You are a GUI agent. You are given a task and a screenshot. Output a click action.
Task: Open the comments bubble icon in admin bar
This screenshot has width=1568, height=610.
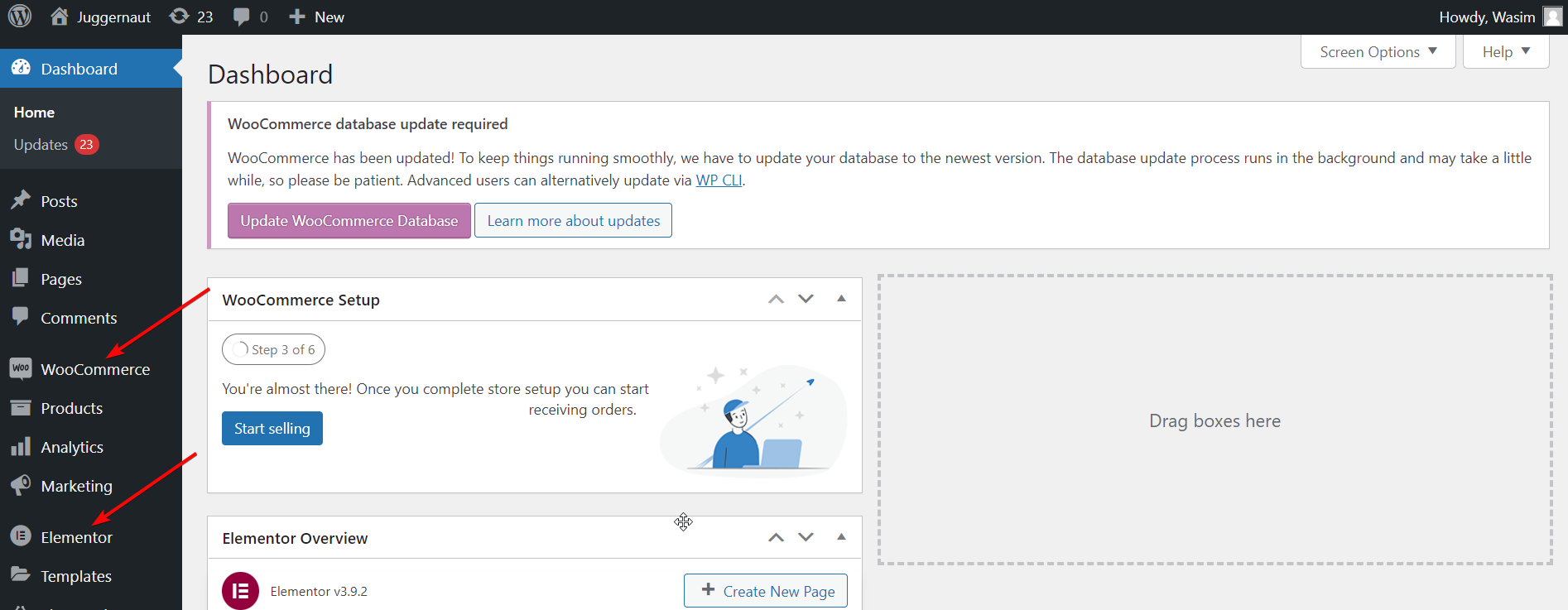(241, 17)
